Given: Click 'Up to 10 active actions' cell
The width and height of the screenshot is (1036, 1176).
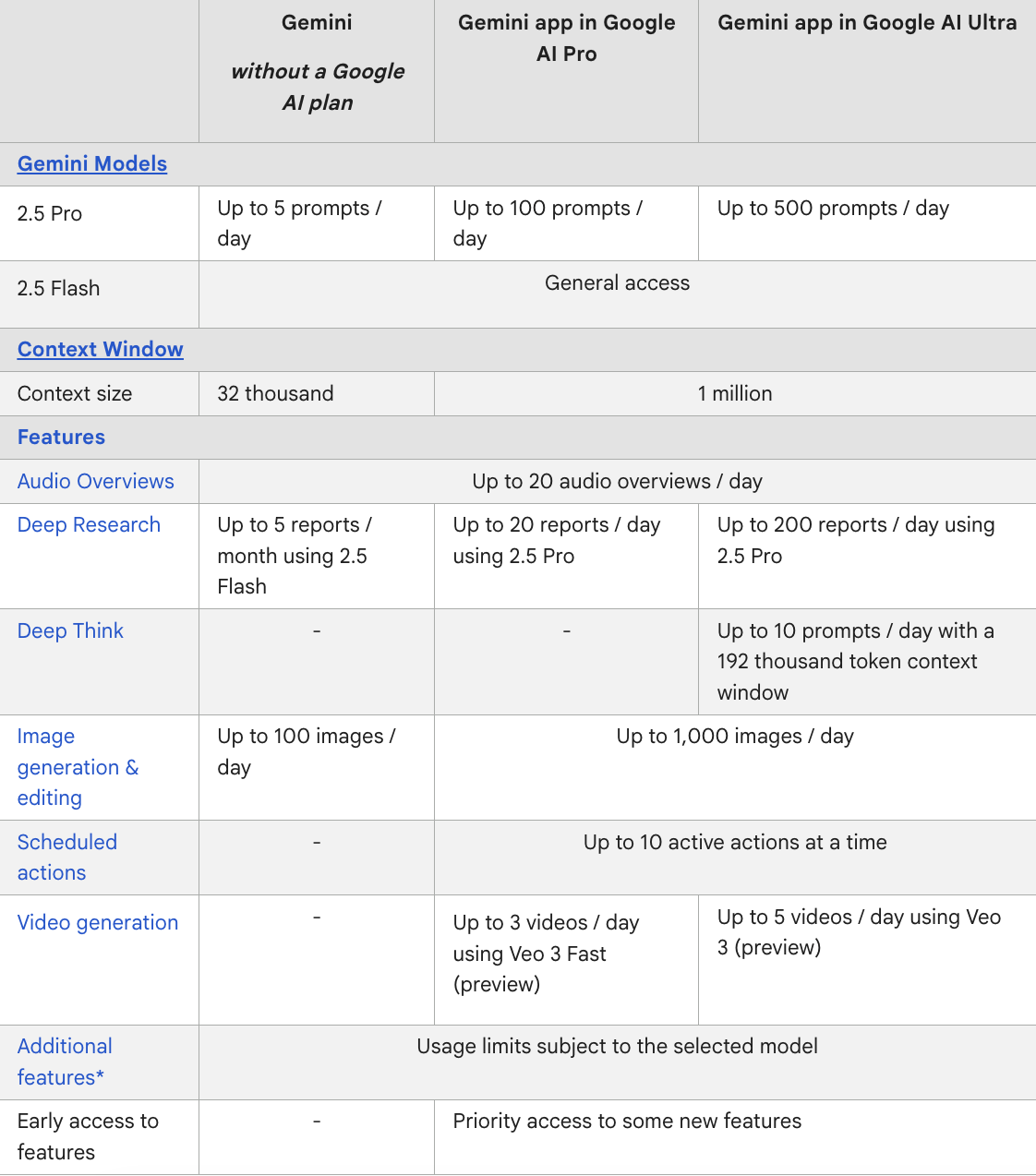Looking at the screenshot, I should point(735,842).
